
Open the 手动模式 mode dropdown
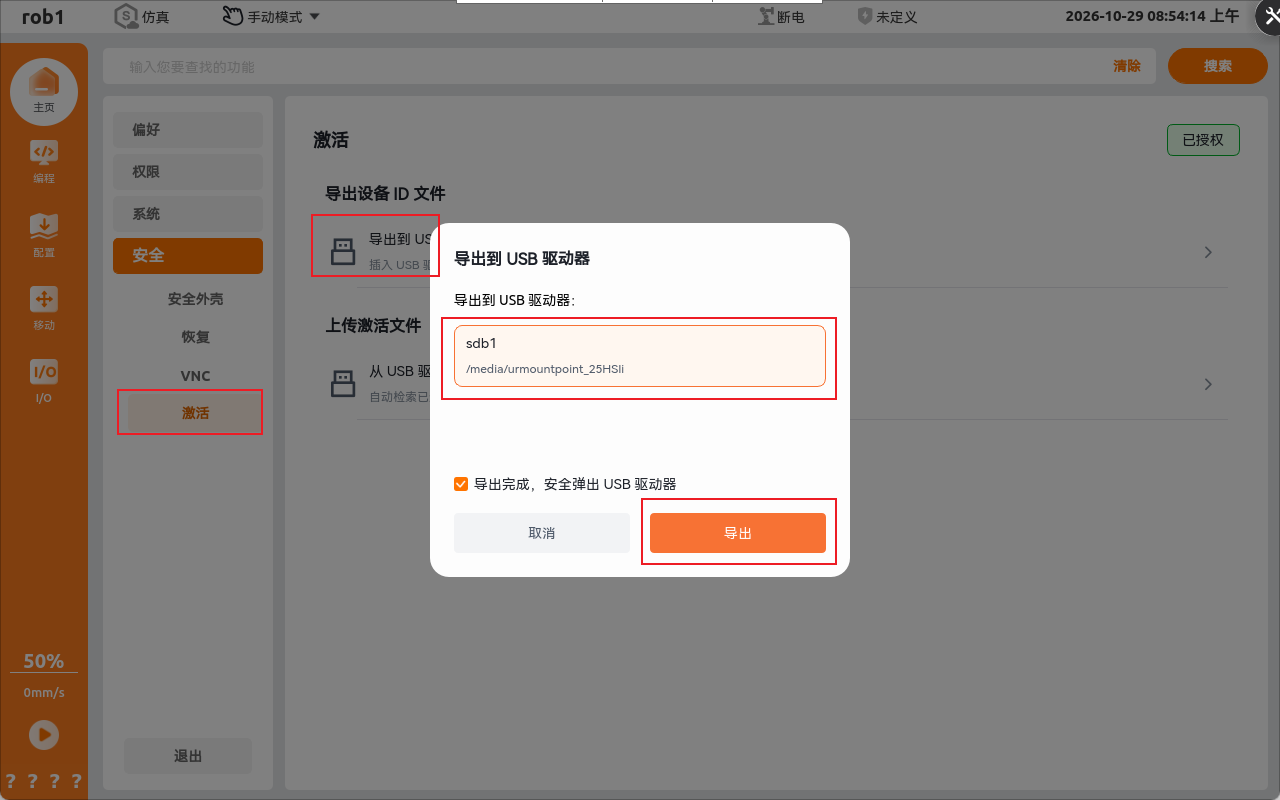coord(270,16)
